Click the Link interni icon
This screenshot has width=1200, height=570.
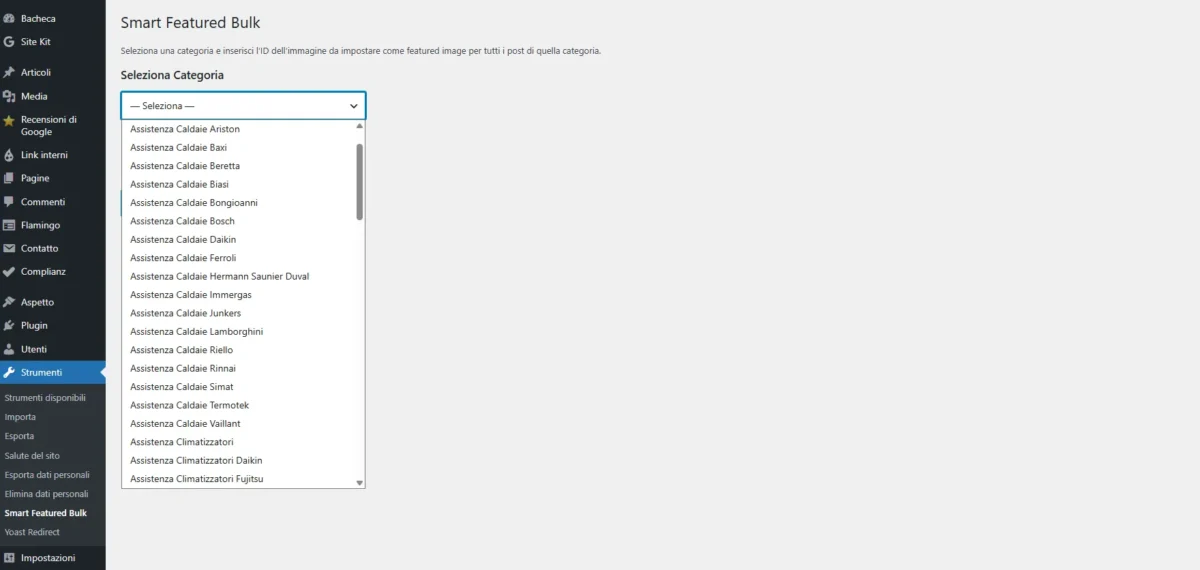(x=9, y=155)
